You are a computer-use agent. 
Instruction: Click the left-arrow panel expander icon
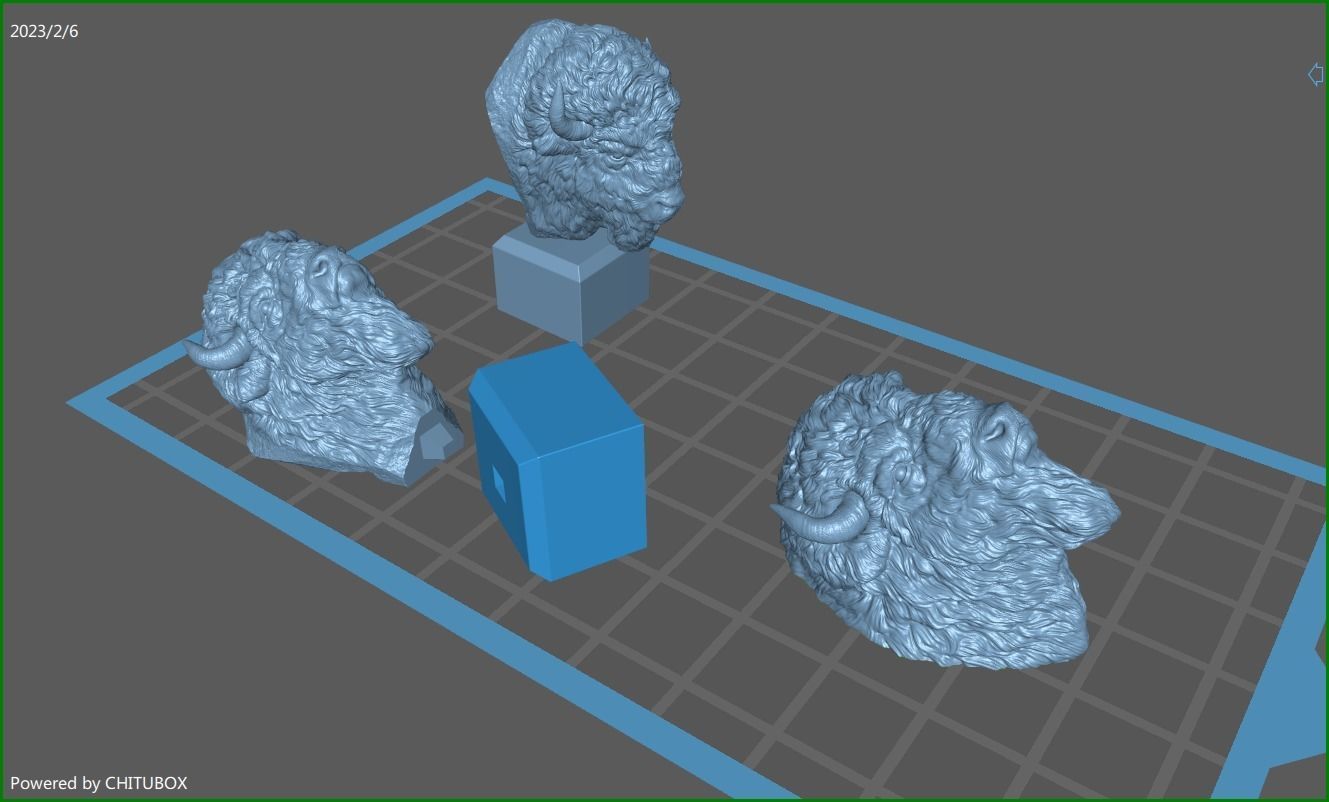click(x=1315, y=74)
